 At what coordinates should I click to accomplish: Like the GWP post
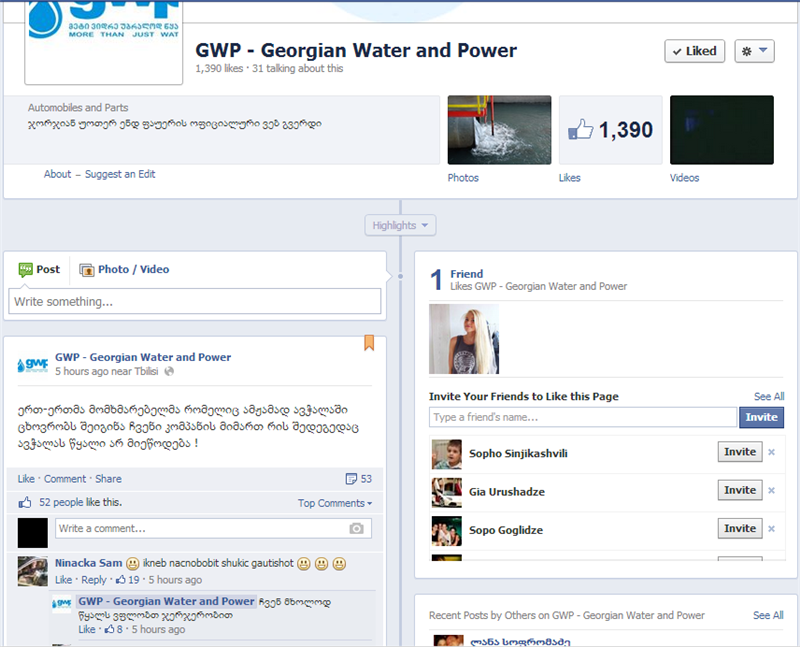click(26, 479)
